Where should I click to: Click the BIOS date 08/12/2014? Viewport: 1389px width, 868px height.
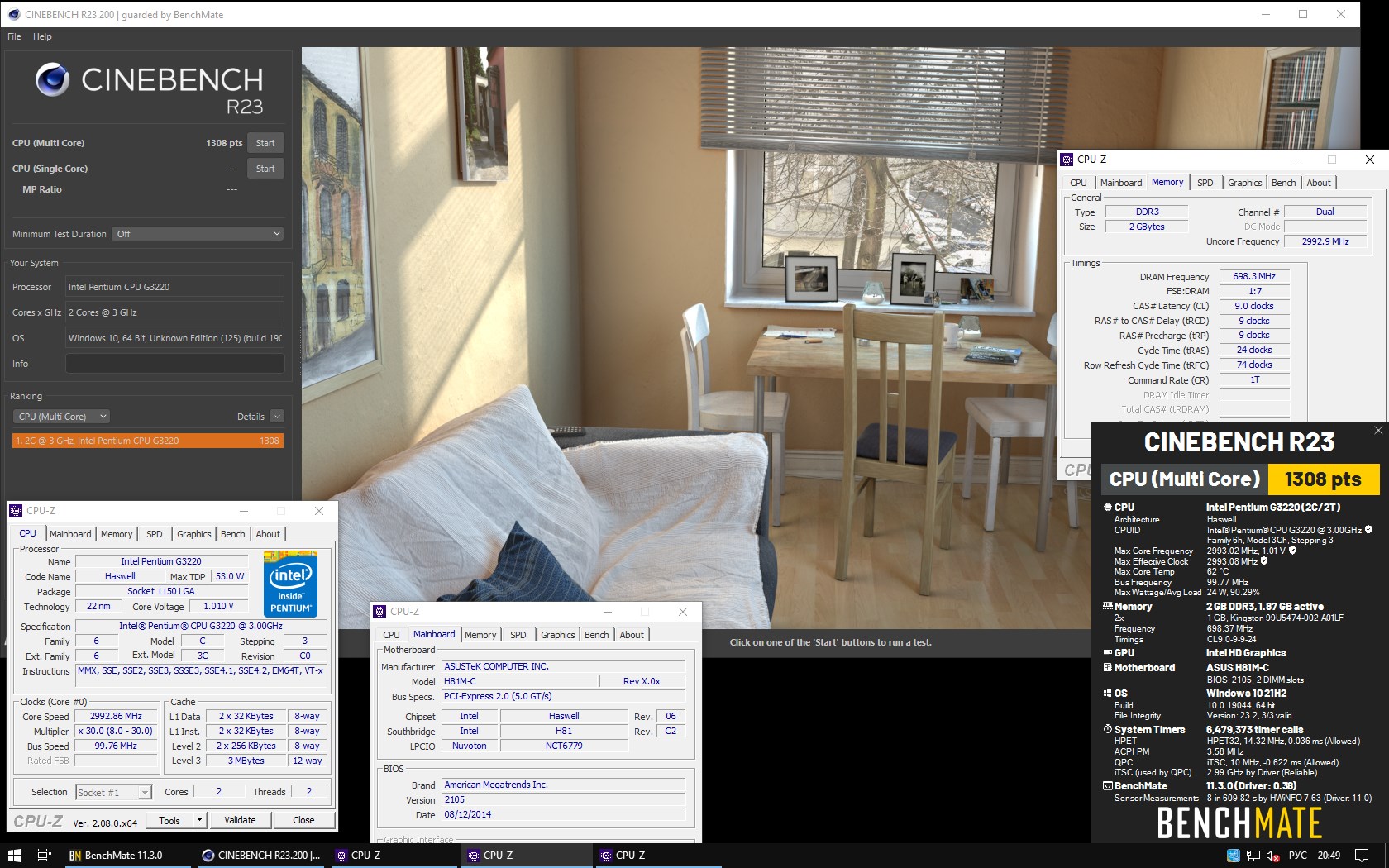click(564, 814)
